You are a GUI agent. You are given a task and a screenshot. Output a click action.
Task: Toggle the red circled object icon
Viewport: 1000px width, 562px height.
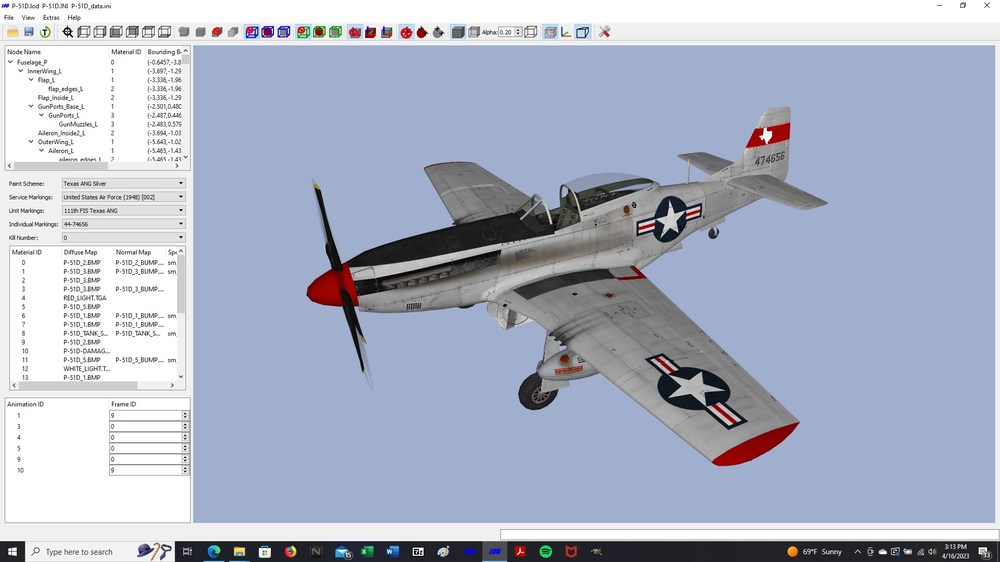pyautogui.click(x=406, y=32)
